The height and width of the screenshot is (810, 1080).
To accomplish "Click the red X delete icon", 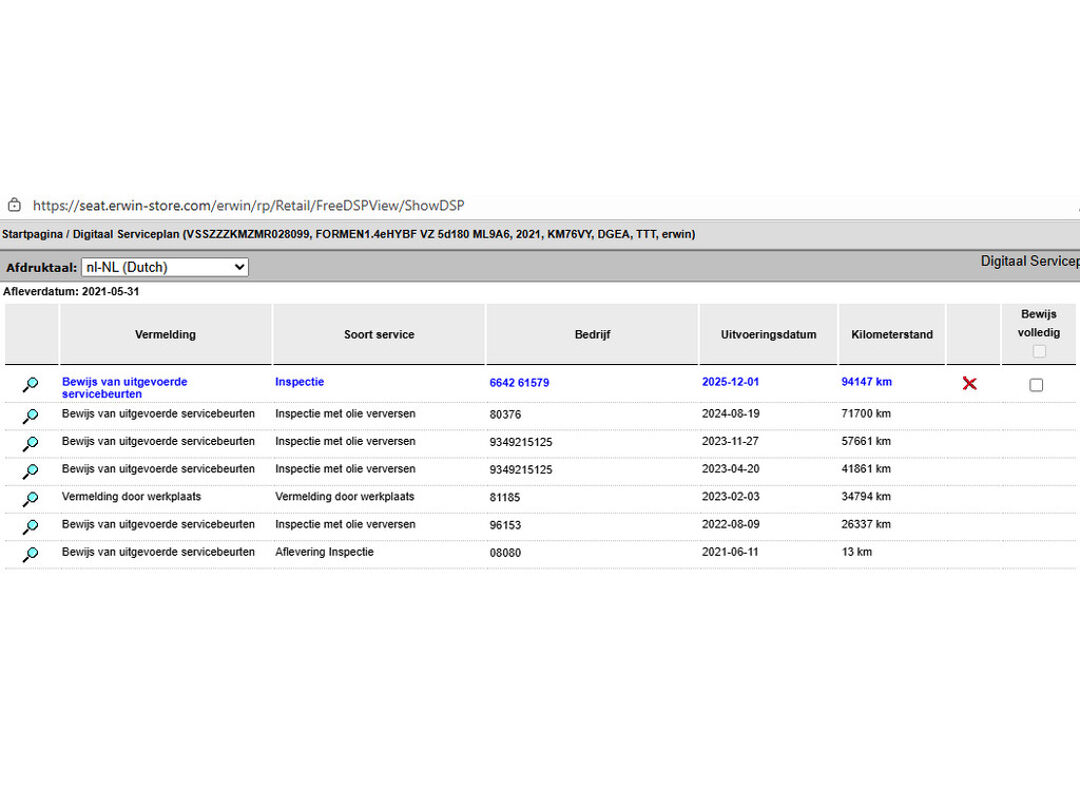I will click(x=969, y=383).
